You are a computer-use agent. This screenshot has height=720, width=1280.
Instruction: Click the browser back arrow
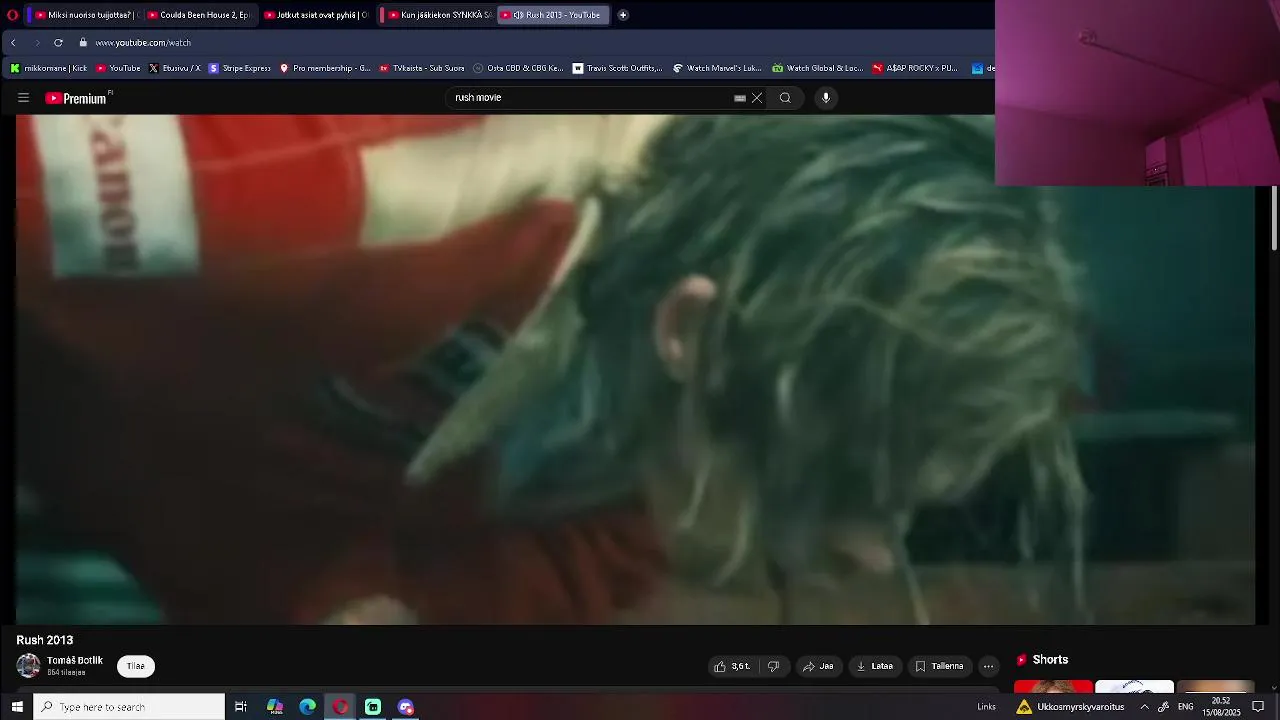tap(13, 43)
